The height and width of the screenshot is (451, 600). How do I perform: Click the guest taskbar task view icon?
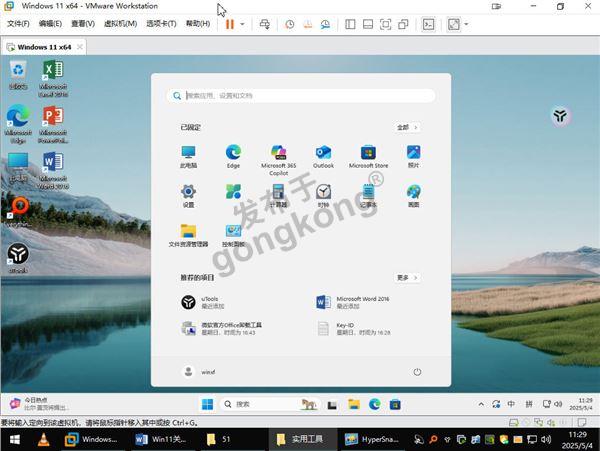332,405
